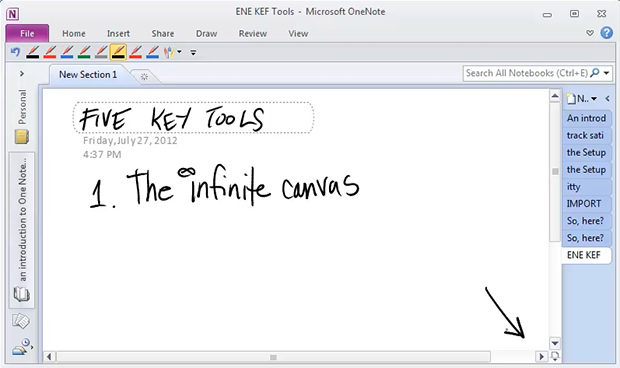Click the vertical scrollbar down arrow
This screenshot has width=620, height=368.
point(555,343)
